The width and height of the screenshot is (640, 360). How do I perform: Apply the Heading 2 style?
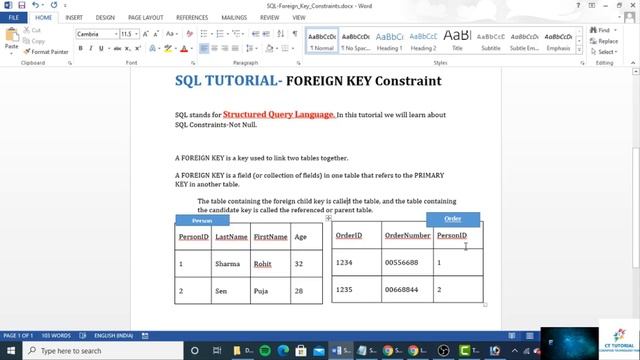click(423, 41)
